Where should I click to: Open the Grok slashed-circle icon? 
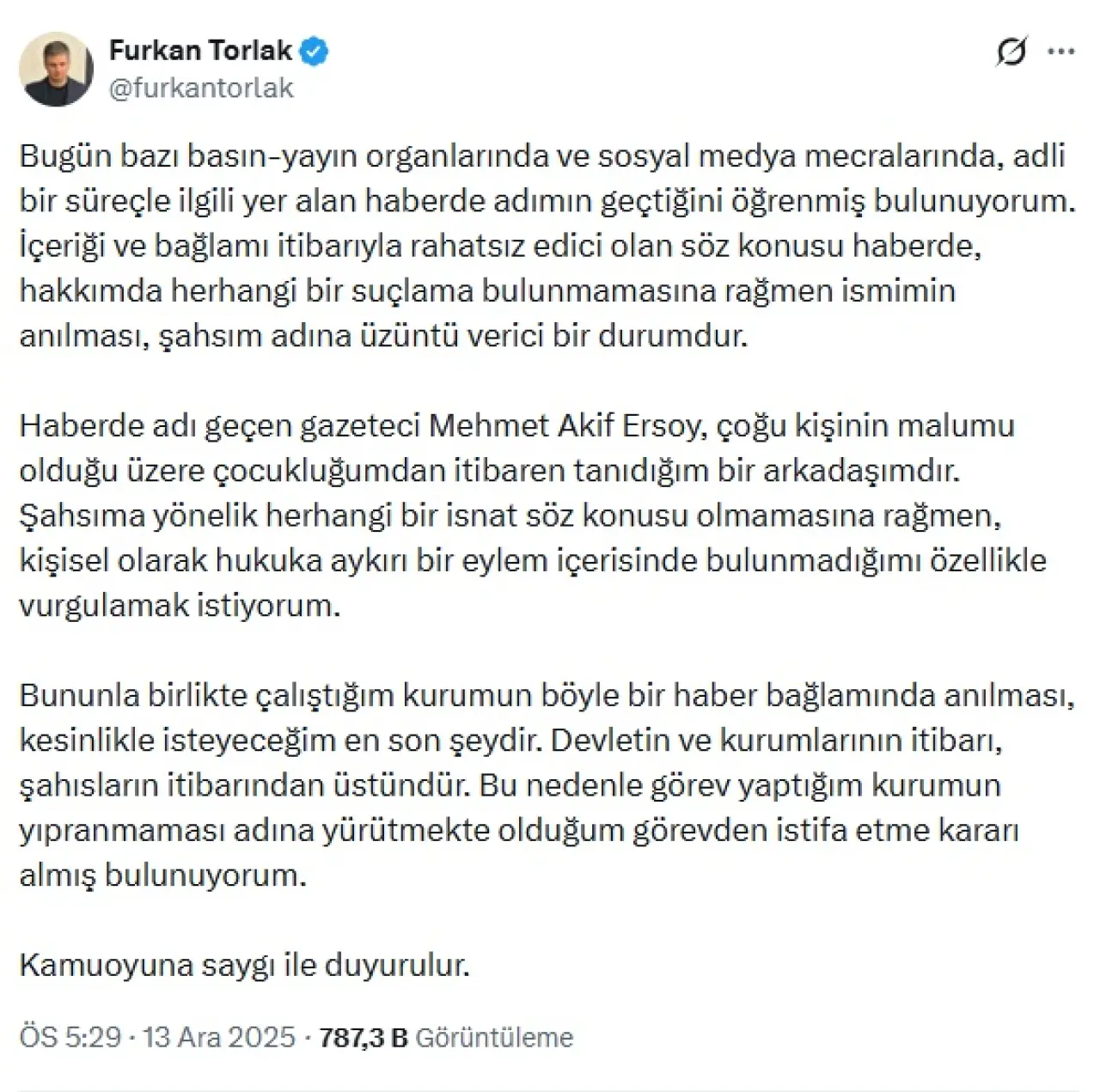[x=1011, y=52]
